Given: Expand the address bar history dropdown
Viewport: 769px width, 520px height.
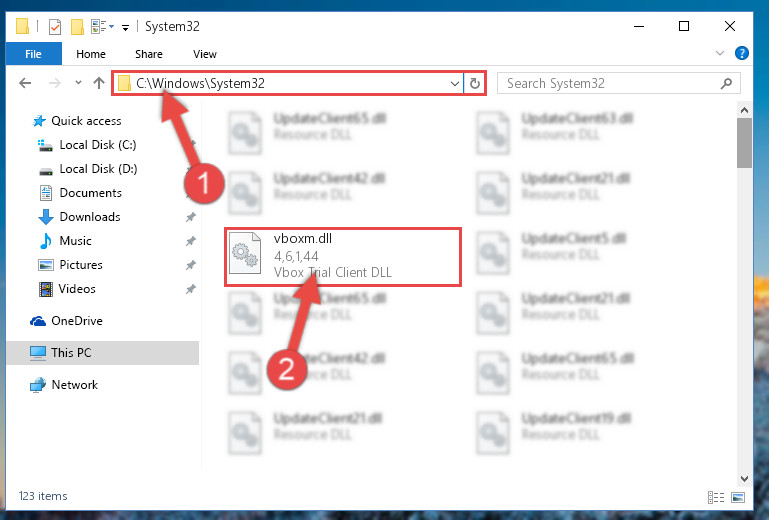Looking at the screenshot, I should coord(455,83).
